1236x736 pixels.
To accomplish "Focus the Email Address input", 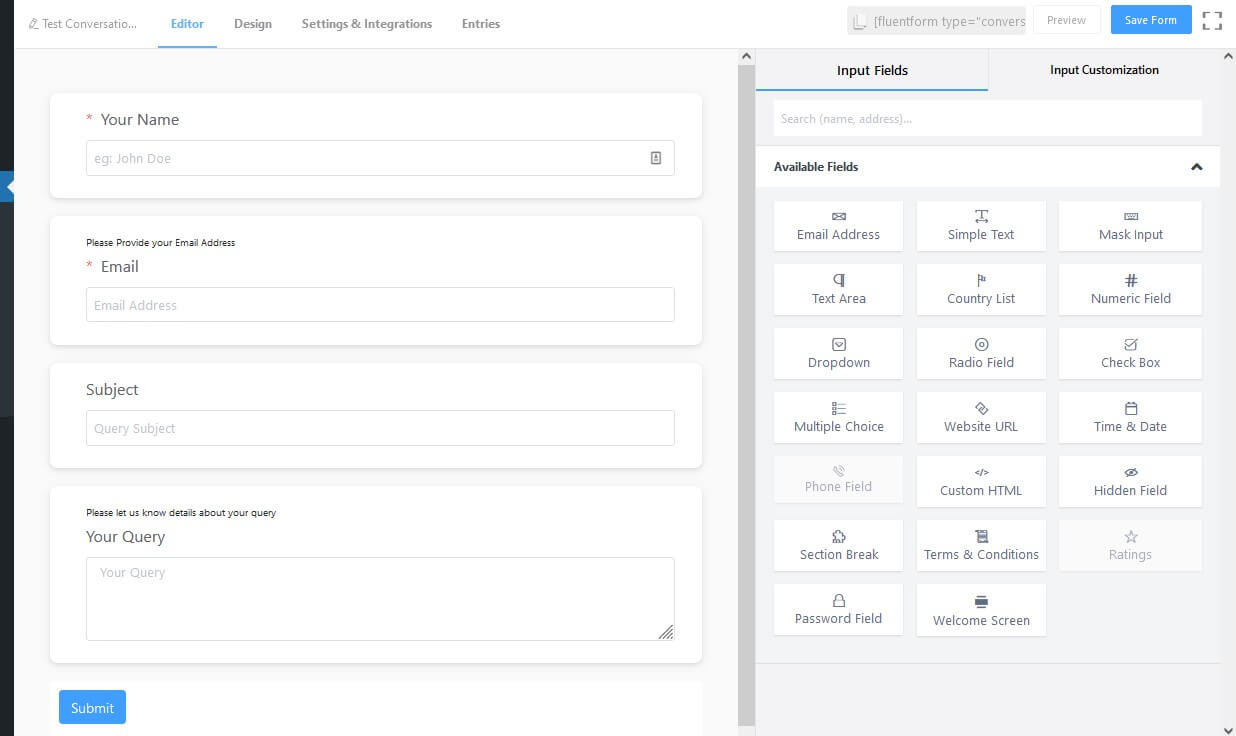I will (380, 305).
